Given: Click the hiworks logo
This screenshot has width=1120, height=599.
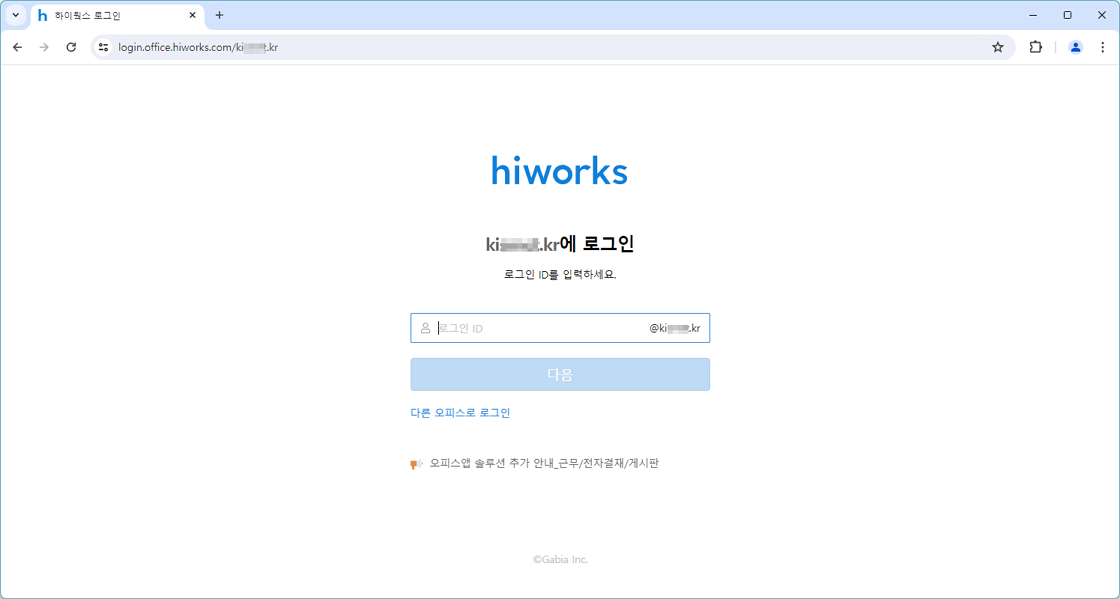Looking at the screenshot, I should coord(559,171).
